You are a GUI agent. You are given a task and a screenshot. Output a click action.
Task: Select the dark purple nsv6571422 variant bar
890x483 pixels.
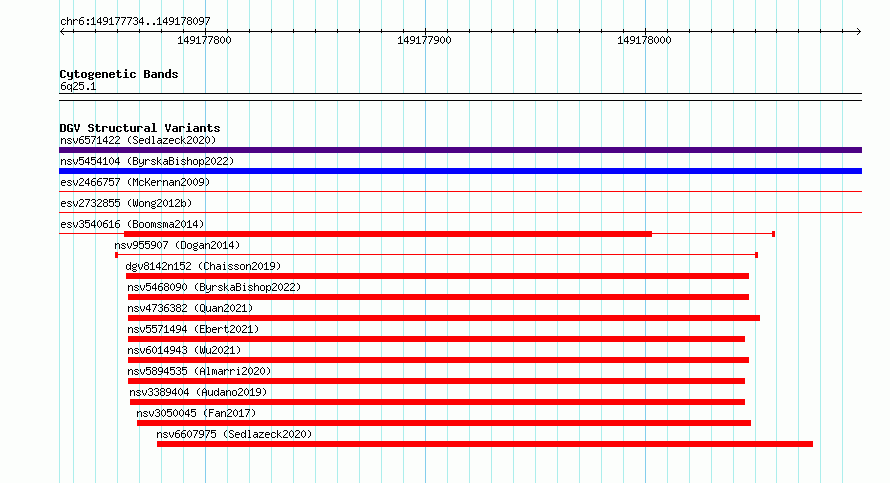460,150
